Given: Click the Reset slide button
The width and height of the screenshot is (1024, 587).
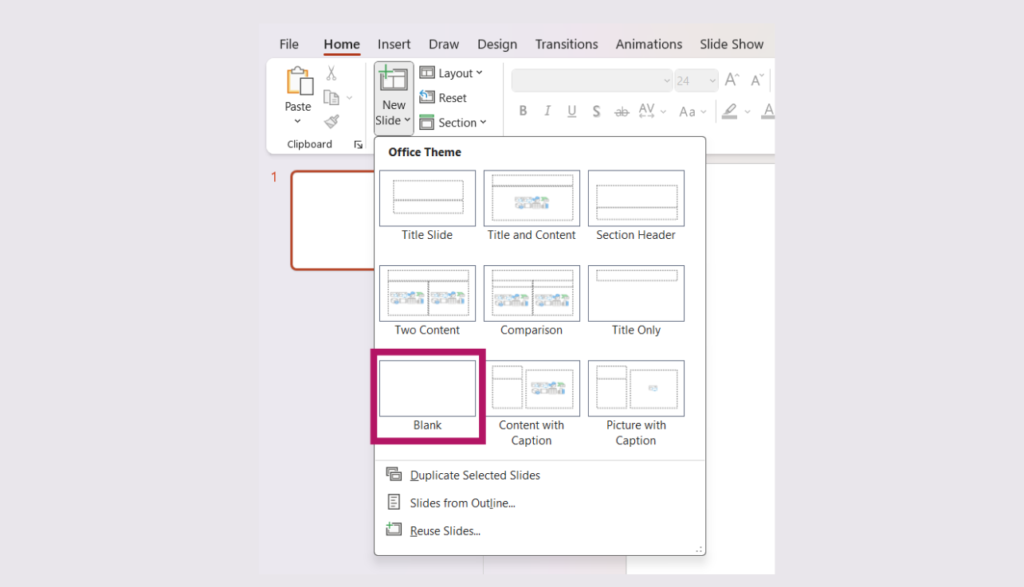Looking at the screenshot, I should coord(444,97).
